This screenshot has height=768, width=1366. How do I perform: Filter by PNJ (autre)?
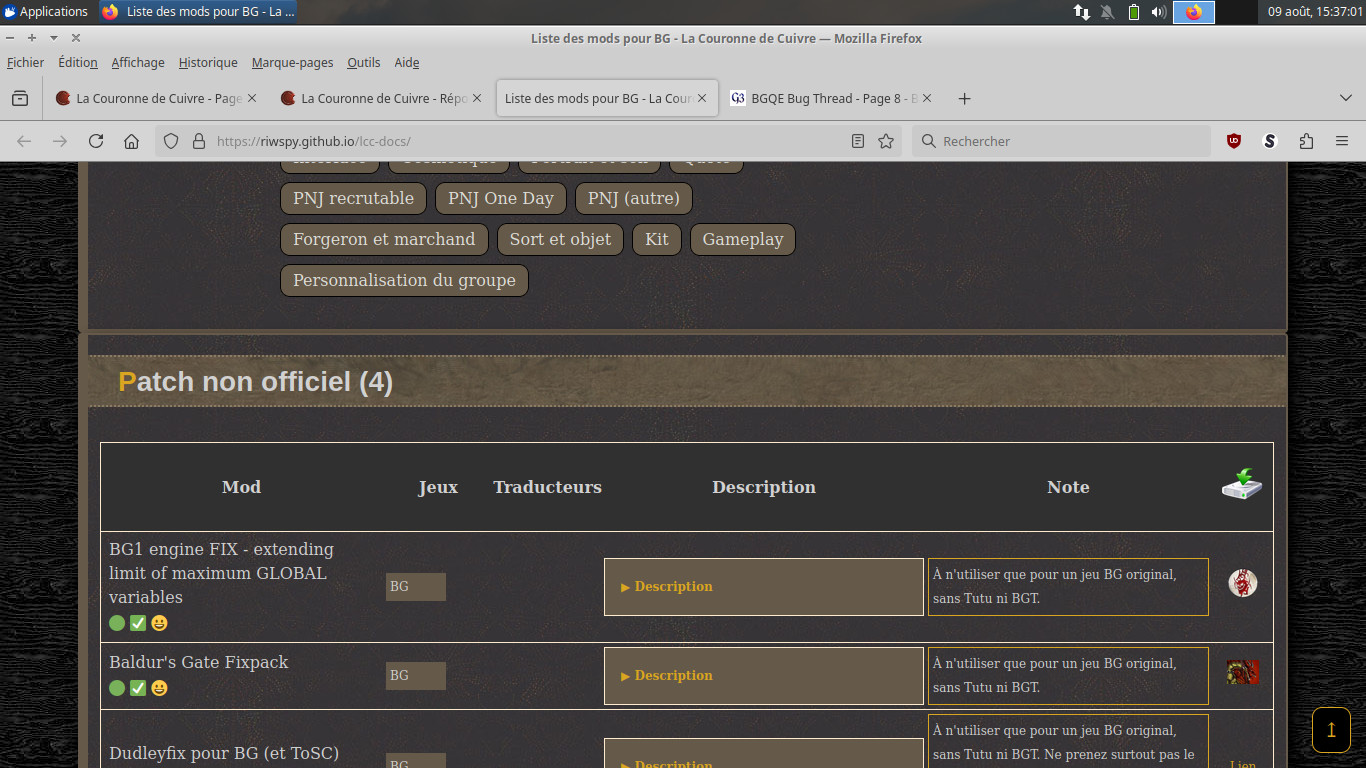tap(634, 198)
